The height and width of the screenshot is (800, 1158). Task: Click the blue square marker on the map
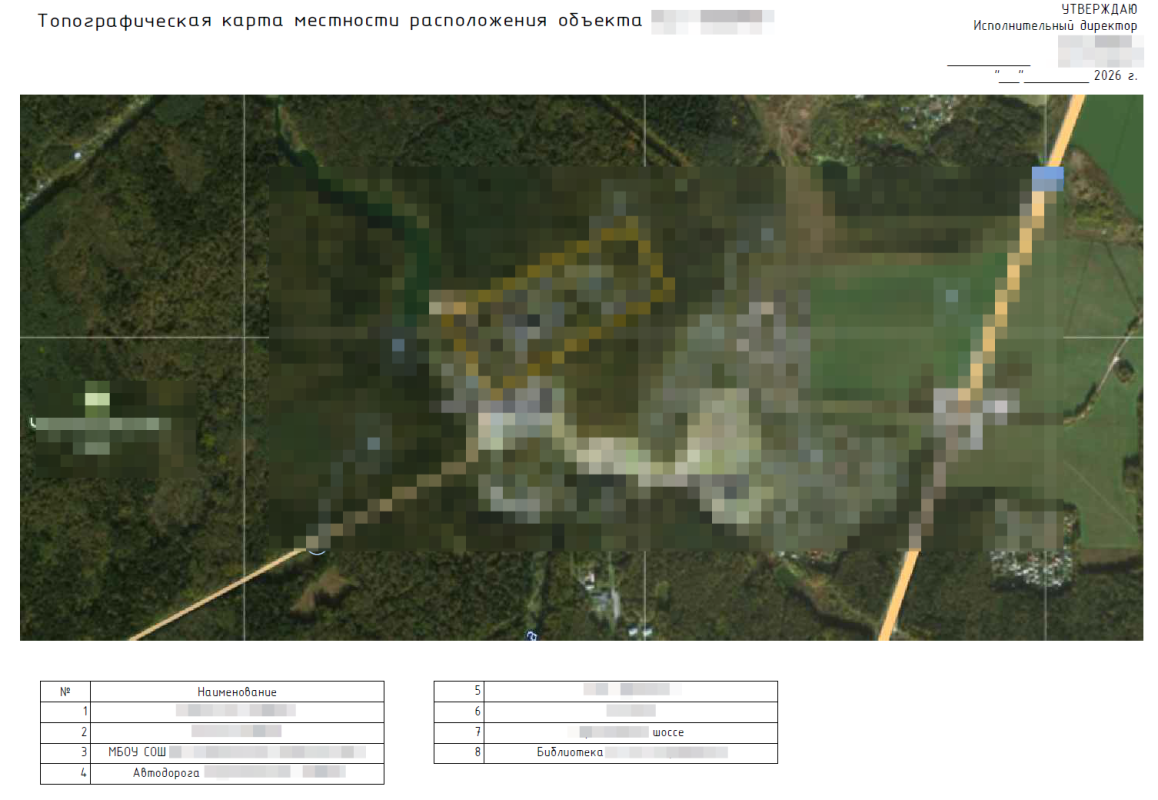(1047, 178)
